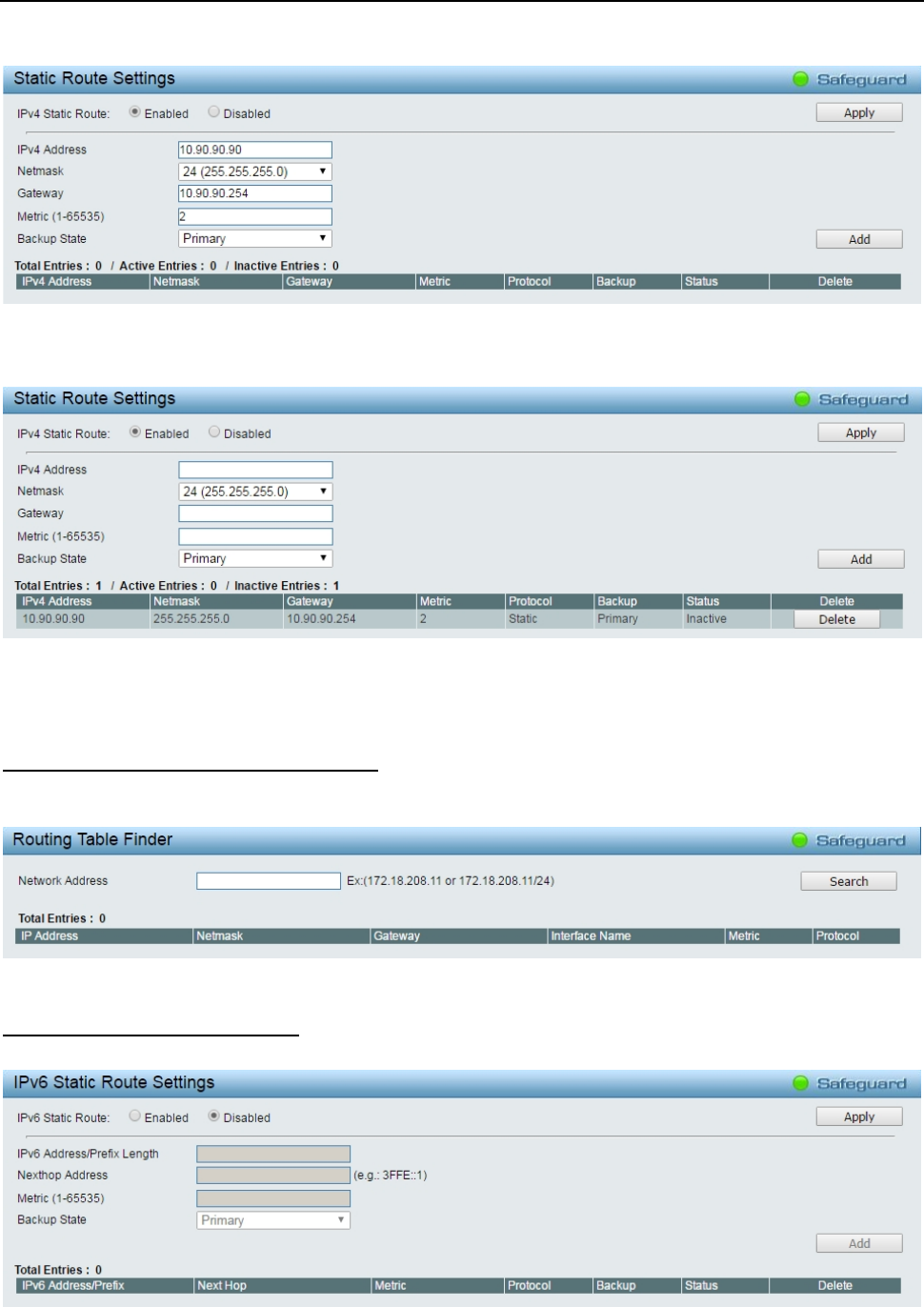The image size is (924, 1307).
Task: Click Search in Routing Table Finder
Action: coord(849,881)
